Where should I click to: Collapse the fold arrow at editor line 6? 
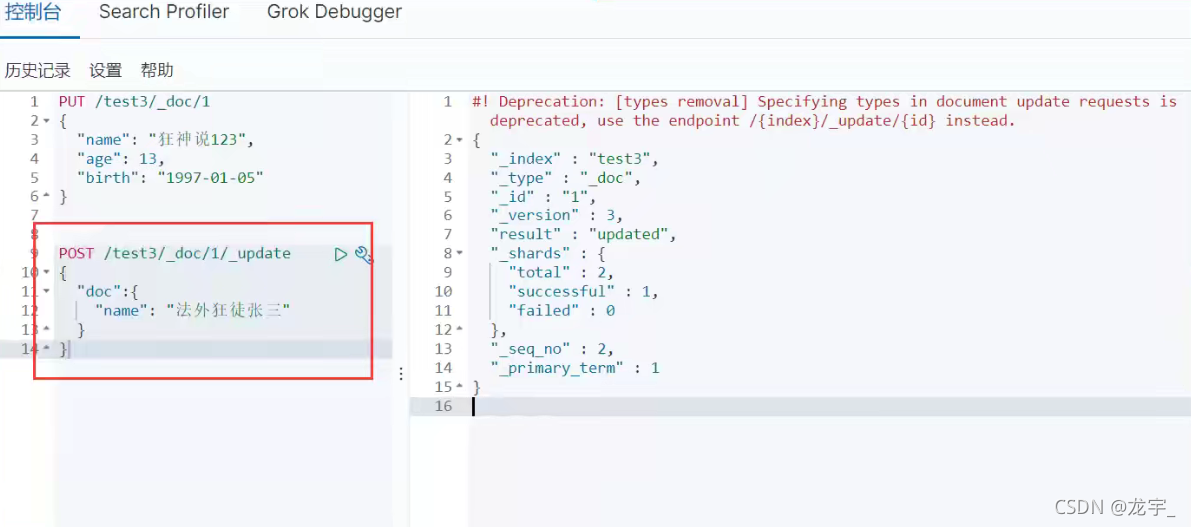pos(46,197)
